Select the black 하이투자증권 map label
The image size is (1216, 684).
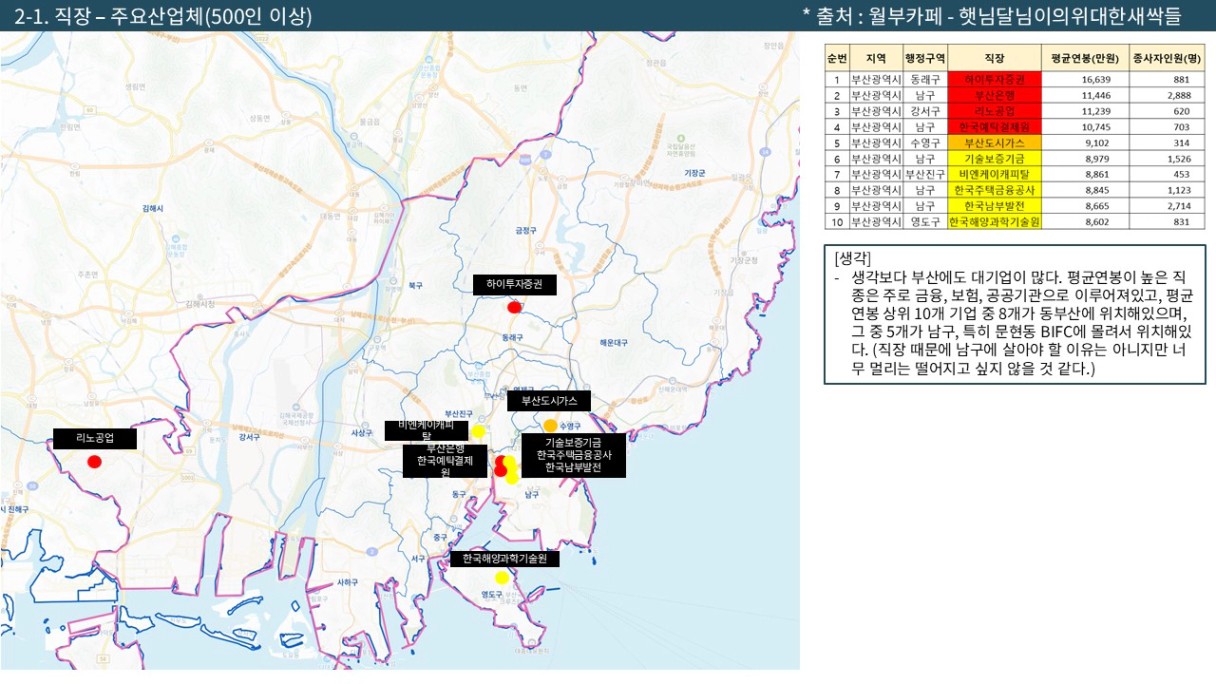pos(514,285)
